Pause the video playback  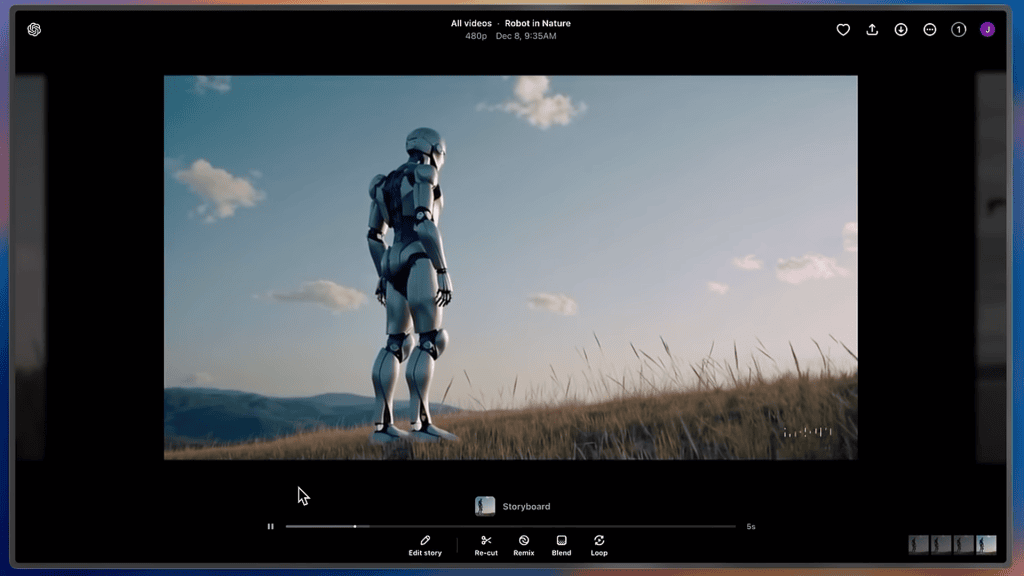270,525
